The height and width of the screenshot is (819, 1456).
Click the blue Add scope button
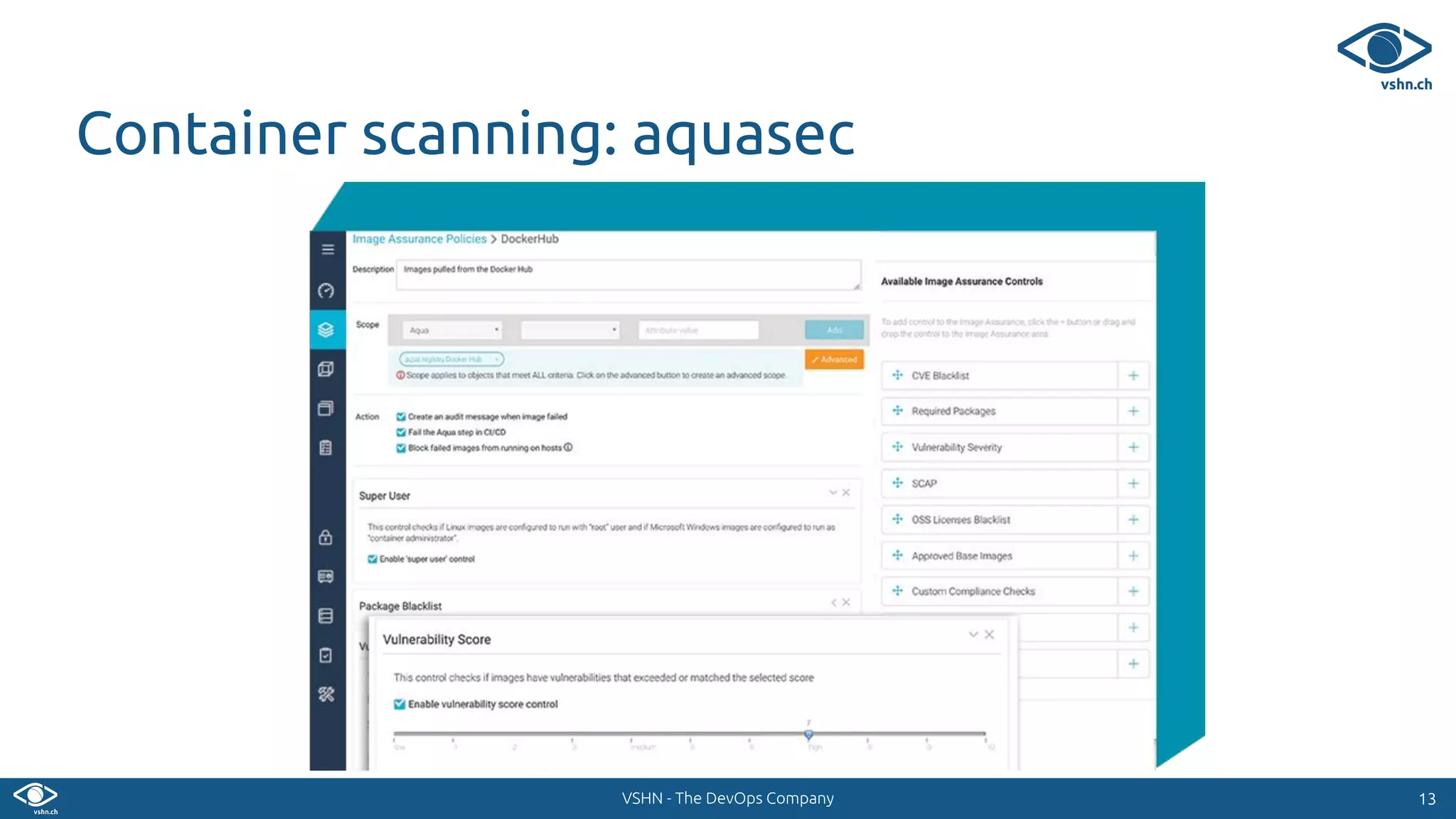(834, 330)
